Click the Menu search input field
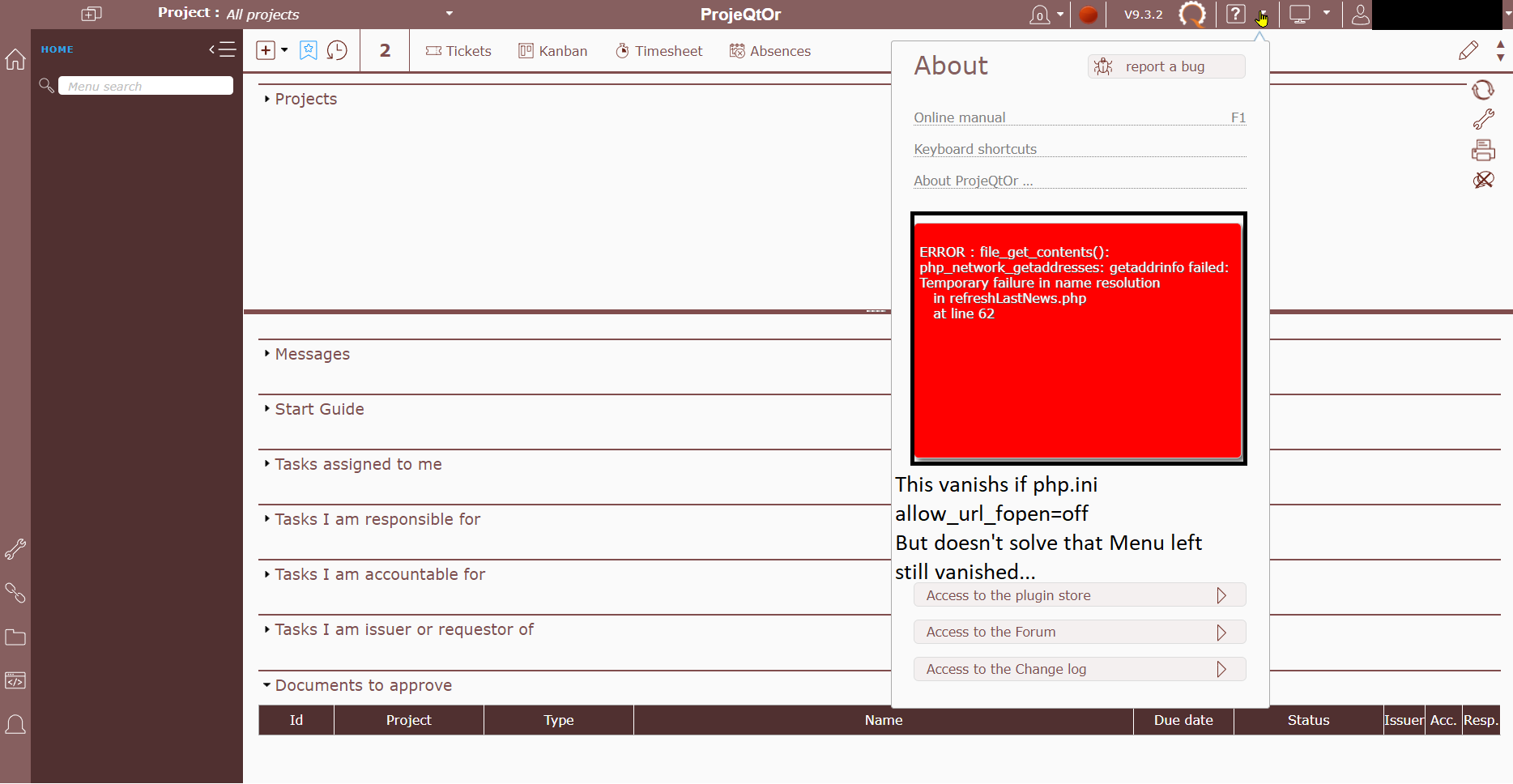The image size is (1513, 784). click(x=146, y=86)
